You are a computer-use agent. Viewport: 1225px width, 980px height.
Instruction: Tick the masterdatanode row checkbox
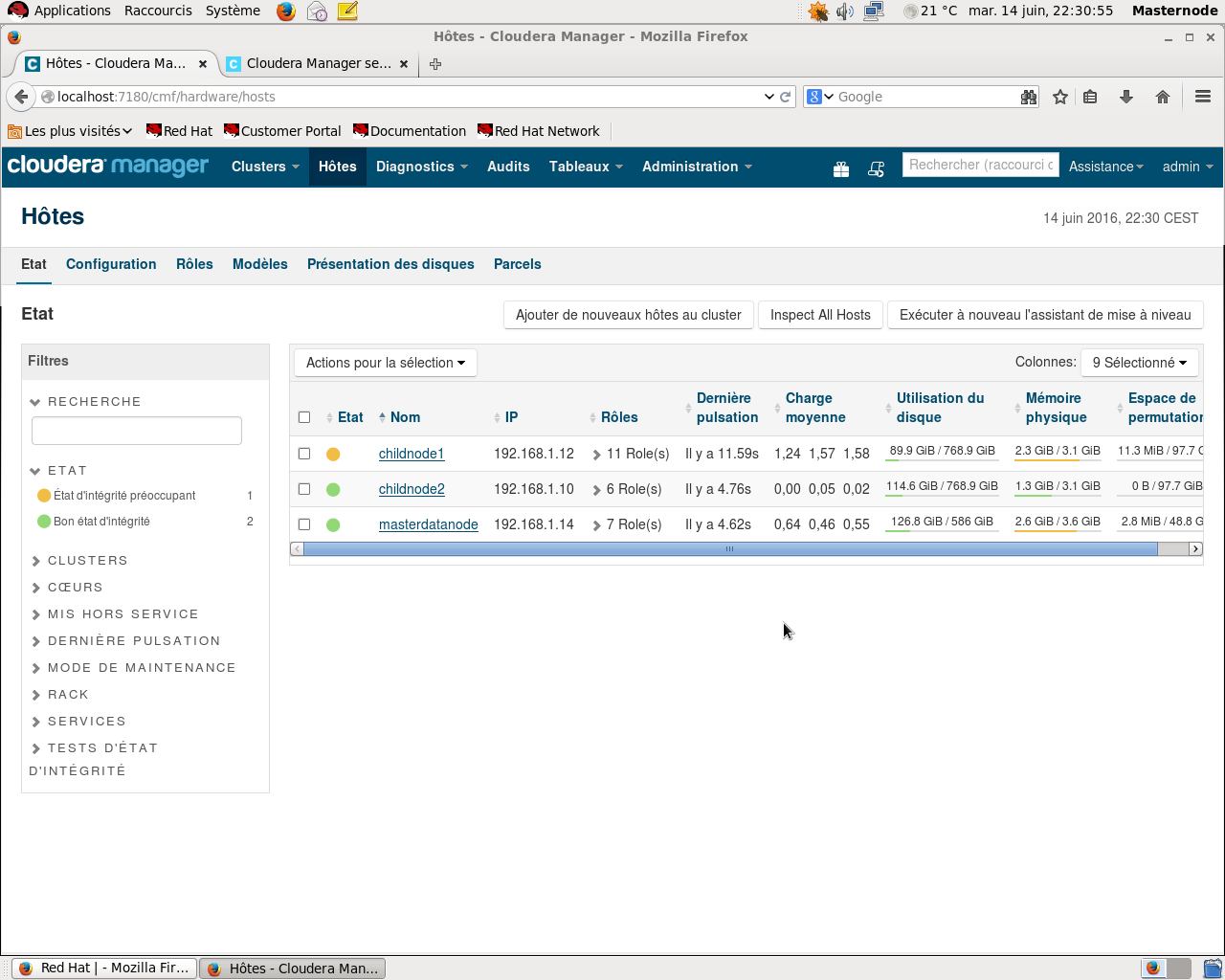pos(304,523)
